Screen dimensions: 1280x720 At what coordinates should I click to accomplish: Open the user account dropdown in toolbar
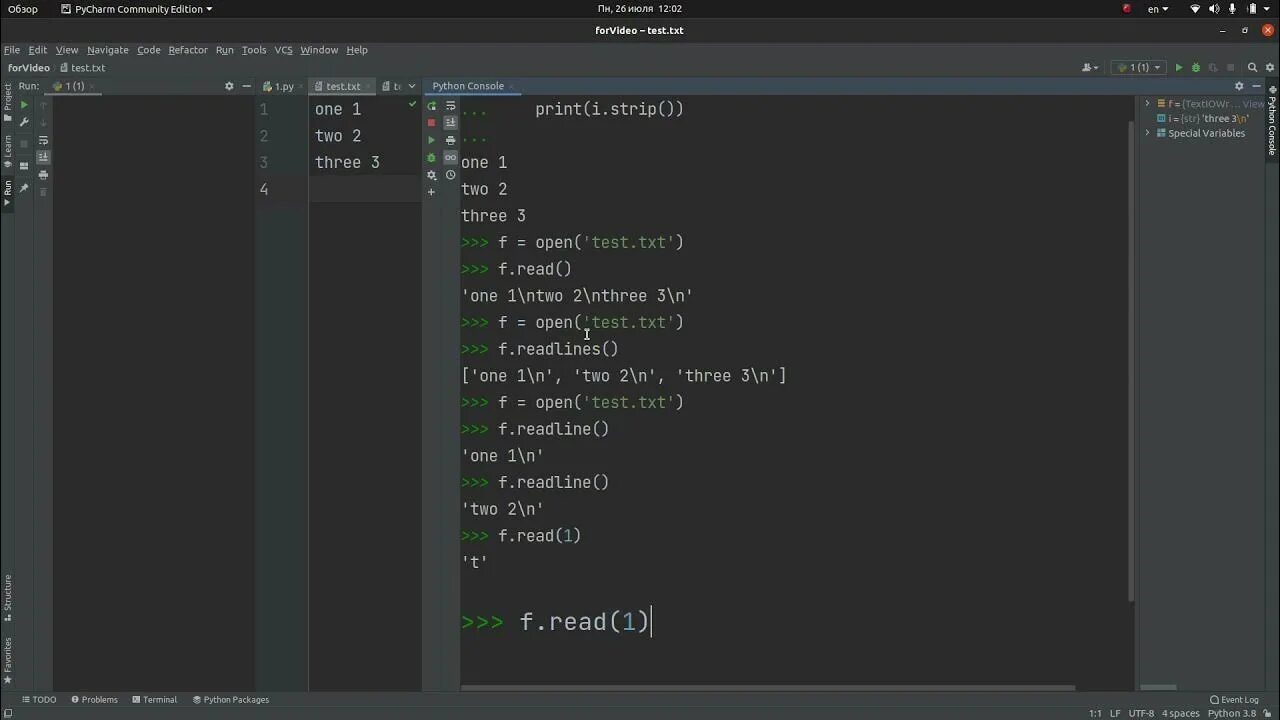[x=1090, y=68]
